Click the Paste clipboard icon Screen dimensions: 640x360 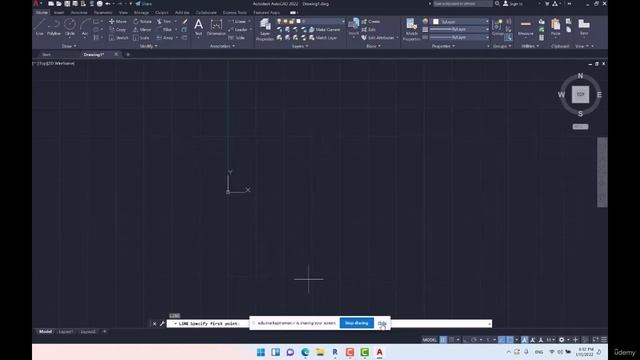click(x=555, y=27)
